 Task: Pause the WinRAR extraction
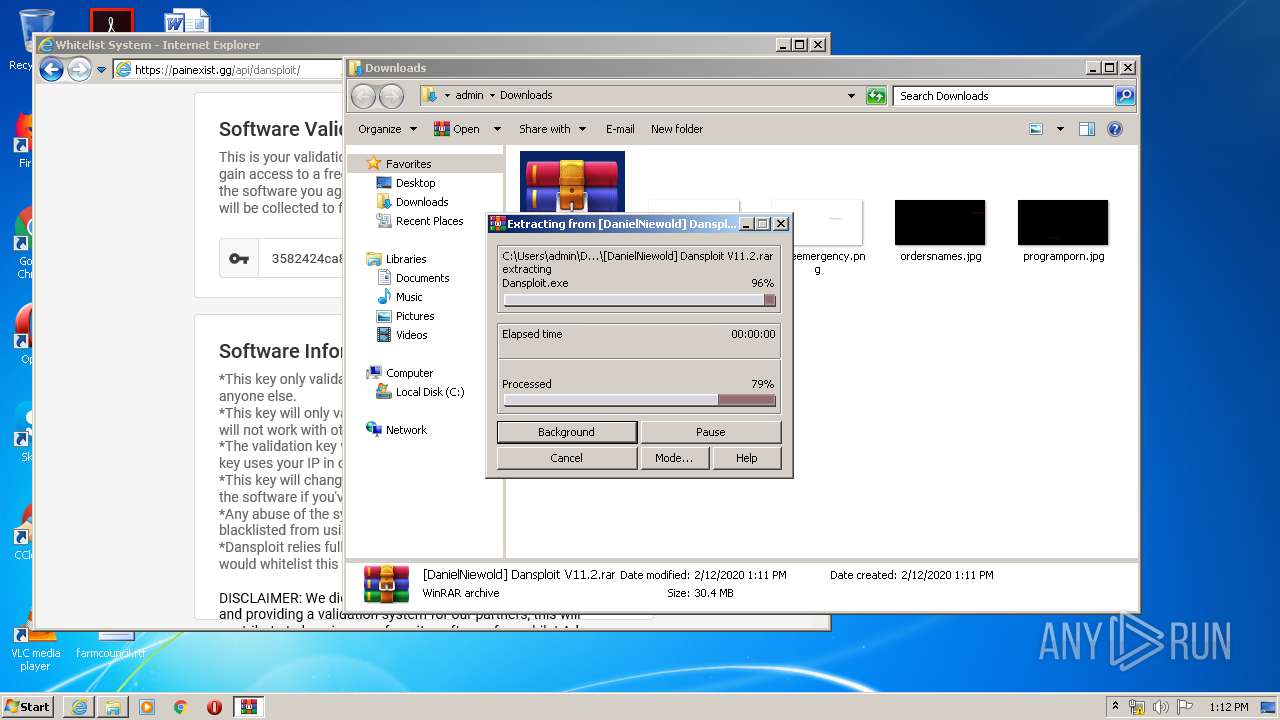[x=711, y=432]
